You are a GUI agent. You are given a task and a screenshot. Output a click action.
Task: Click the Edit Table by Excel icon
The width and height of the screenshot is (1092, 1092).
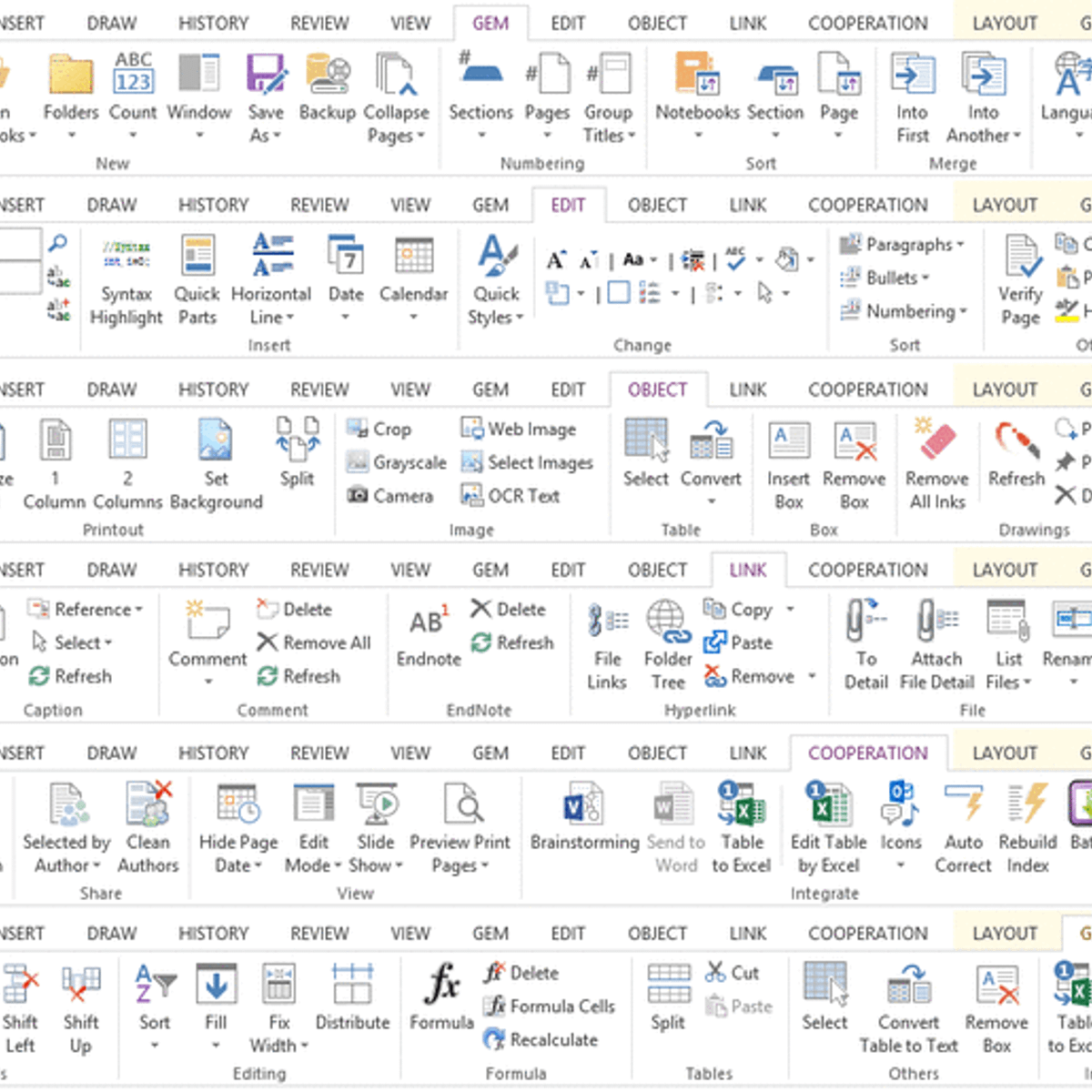point(828,804)
